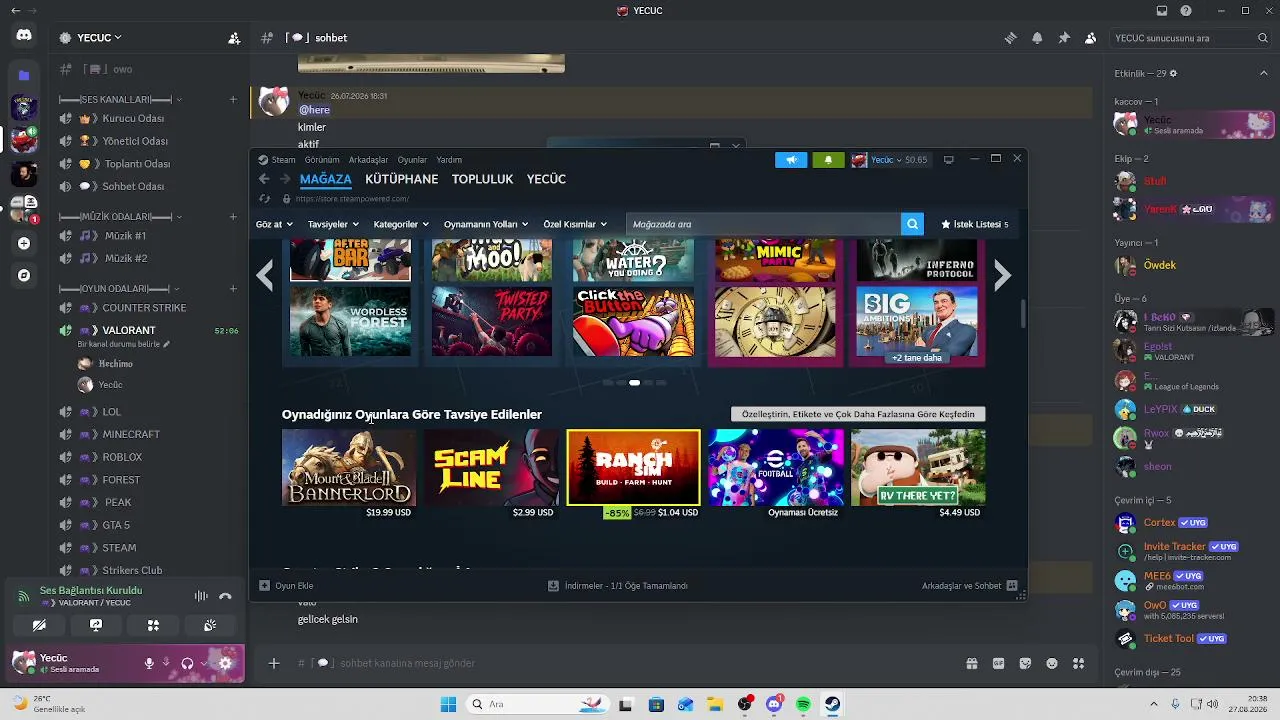Collapse the SES KANALLARI category

[x=120, y=100]
